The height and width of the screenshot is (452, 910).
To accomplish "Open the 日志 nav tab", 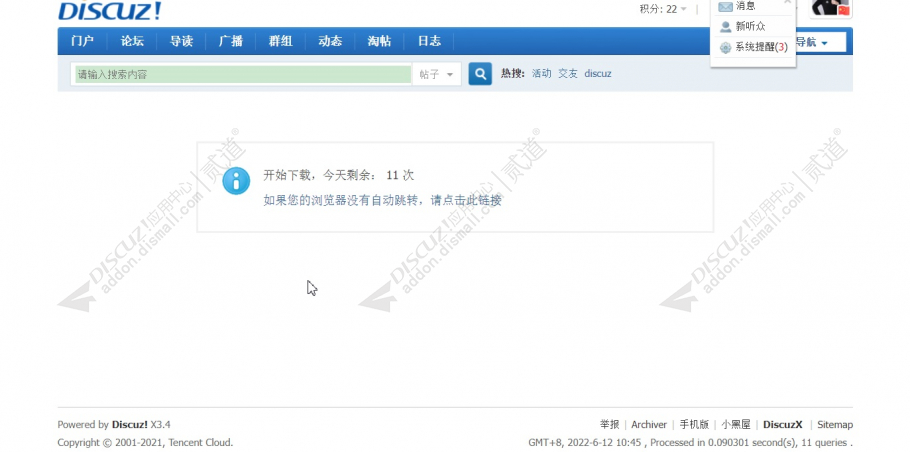I will [429, 41].
